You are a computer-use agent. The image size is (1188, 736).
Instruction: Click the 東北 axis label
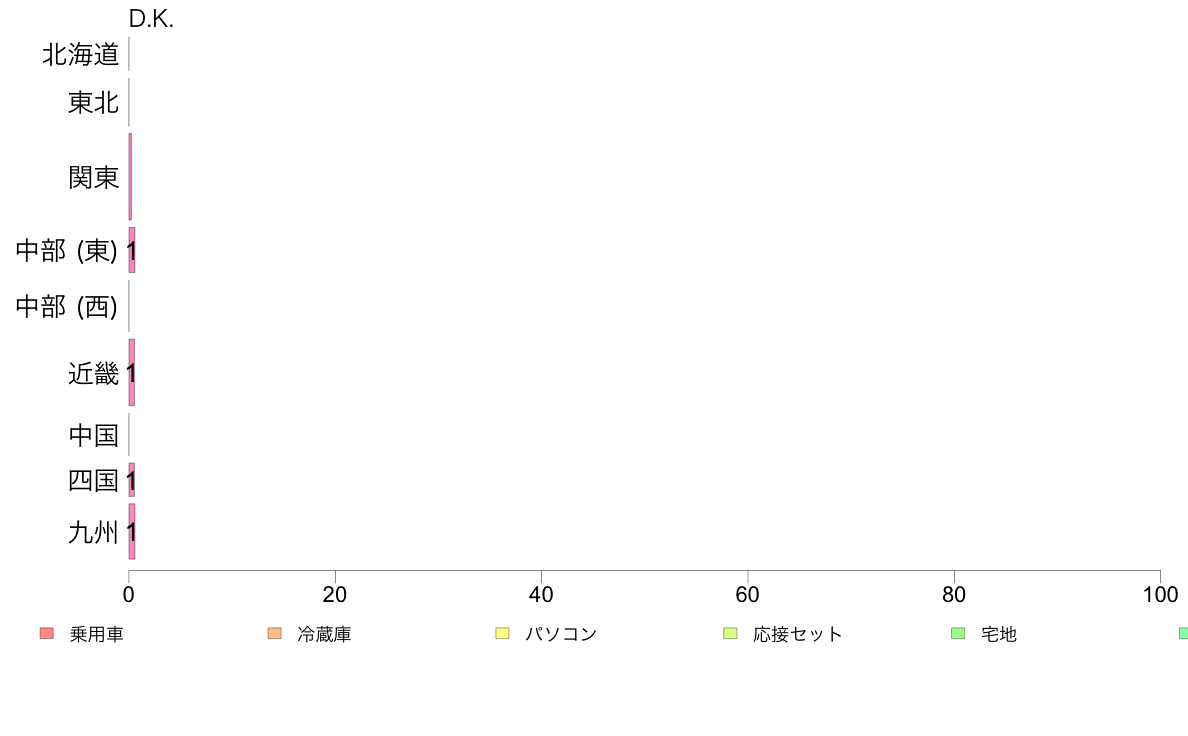point(93,102)
